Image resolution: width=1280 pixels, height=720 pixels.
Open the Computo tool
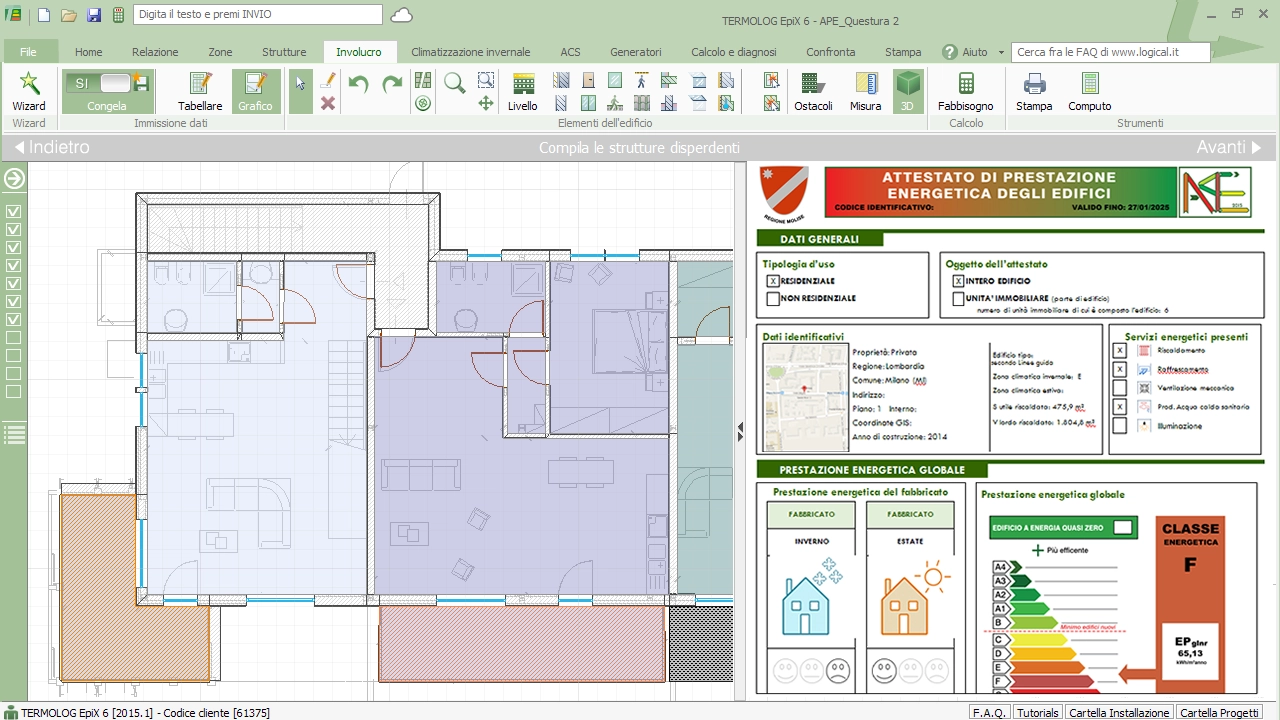pyautogui.click(x=1089, y=91)
